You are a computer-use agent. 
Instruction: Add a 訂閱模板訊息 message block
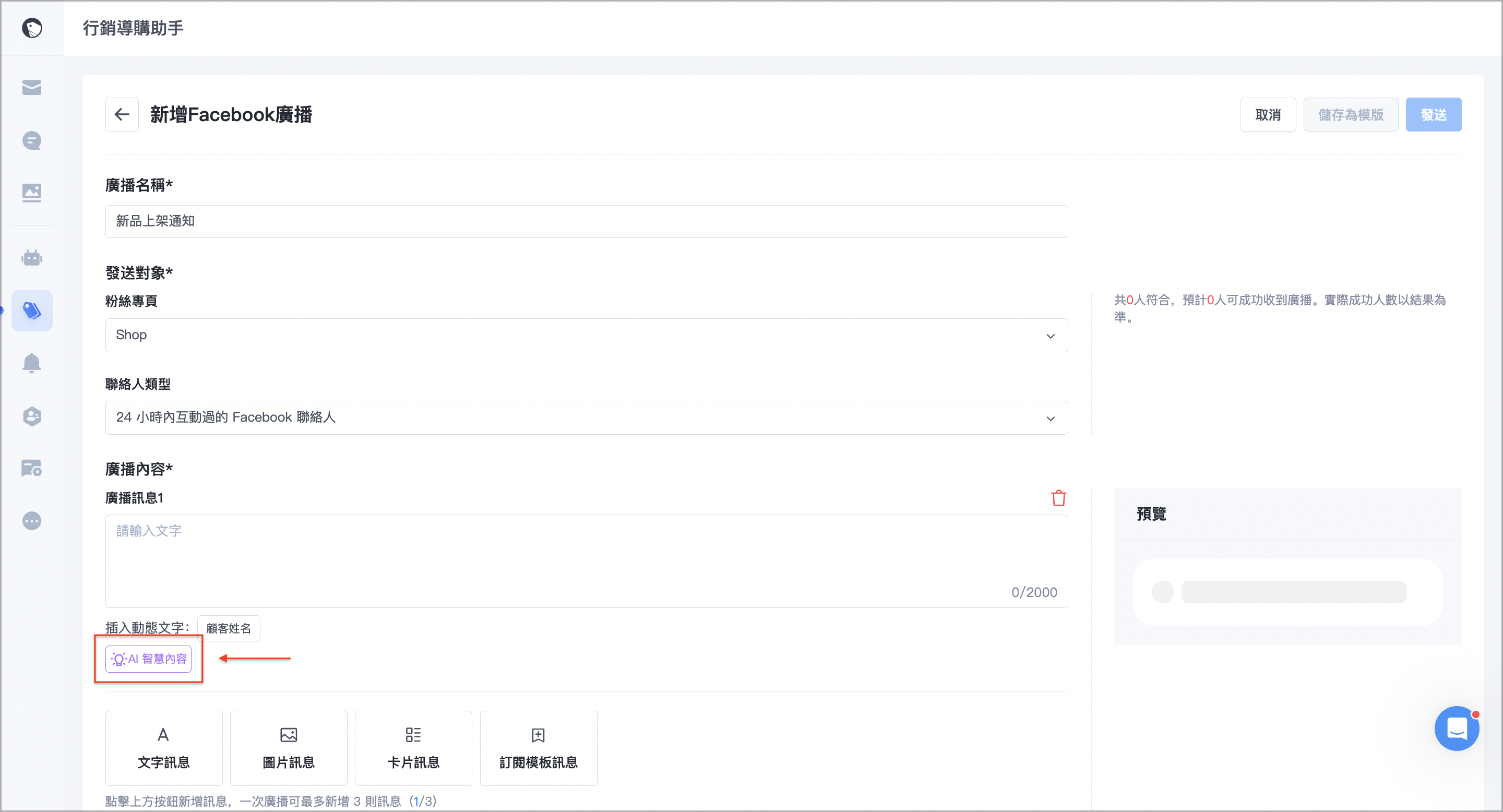(x=539, y=748)
